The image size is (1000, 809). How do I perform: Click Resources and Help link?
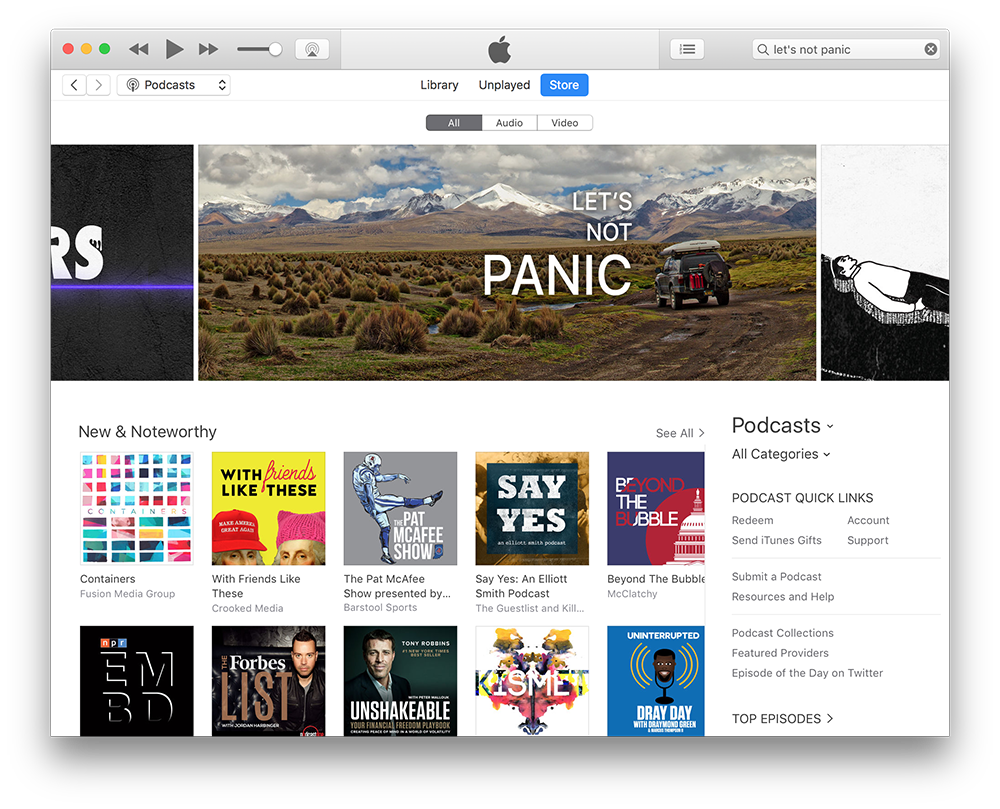coord(783,597)
